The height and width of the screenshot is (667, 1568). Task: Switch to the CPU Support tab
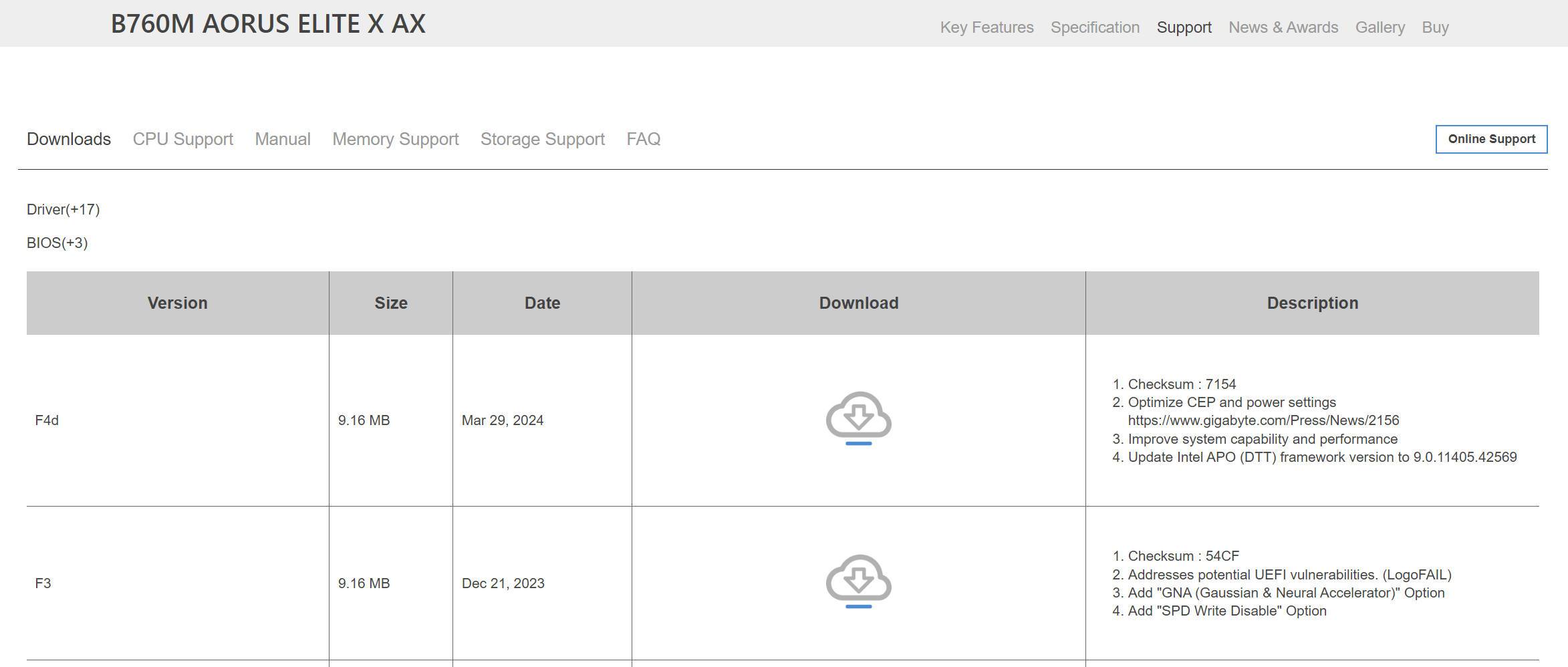[x=182, y=139]
